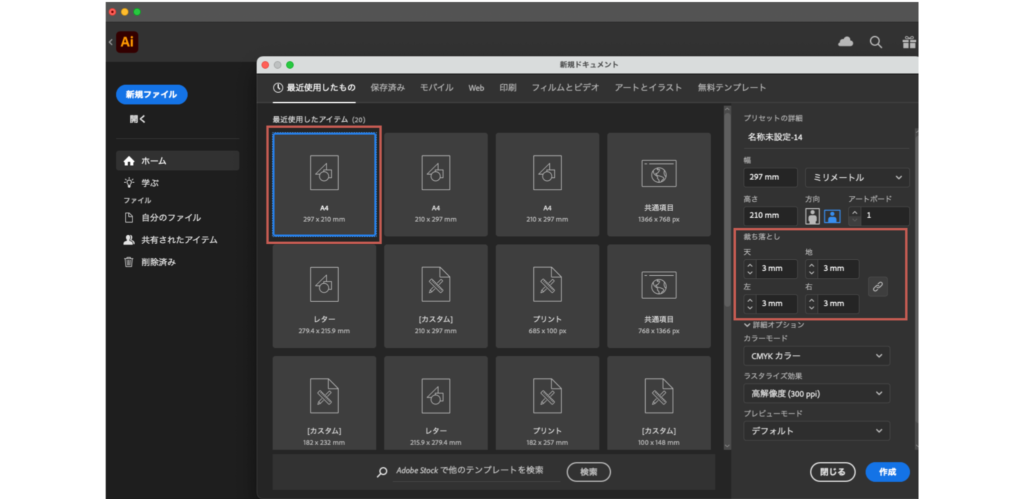
Task: Go to ホーム in the sidebar
Action: pyautogui.click(x=178, y=161)
